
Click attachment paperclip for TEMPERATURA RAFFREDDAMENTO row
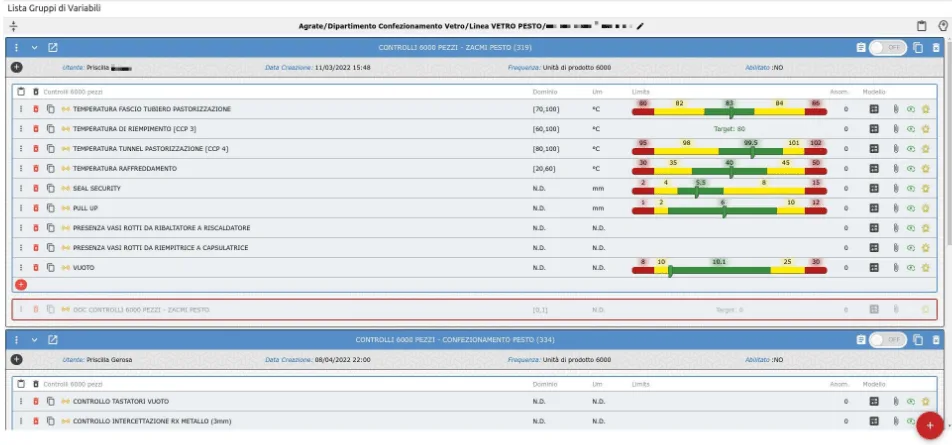pos(896,168)
